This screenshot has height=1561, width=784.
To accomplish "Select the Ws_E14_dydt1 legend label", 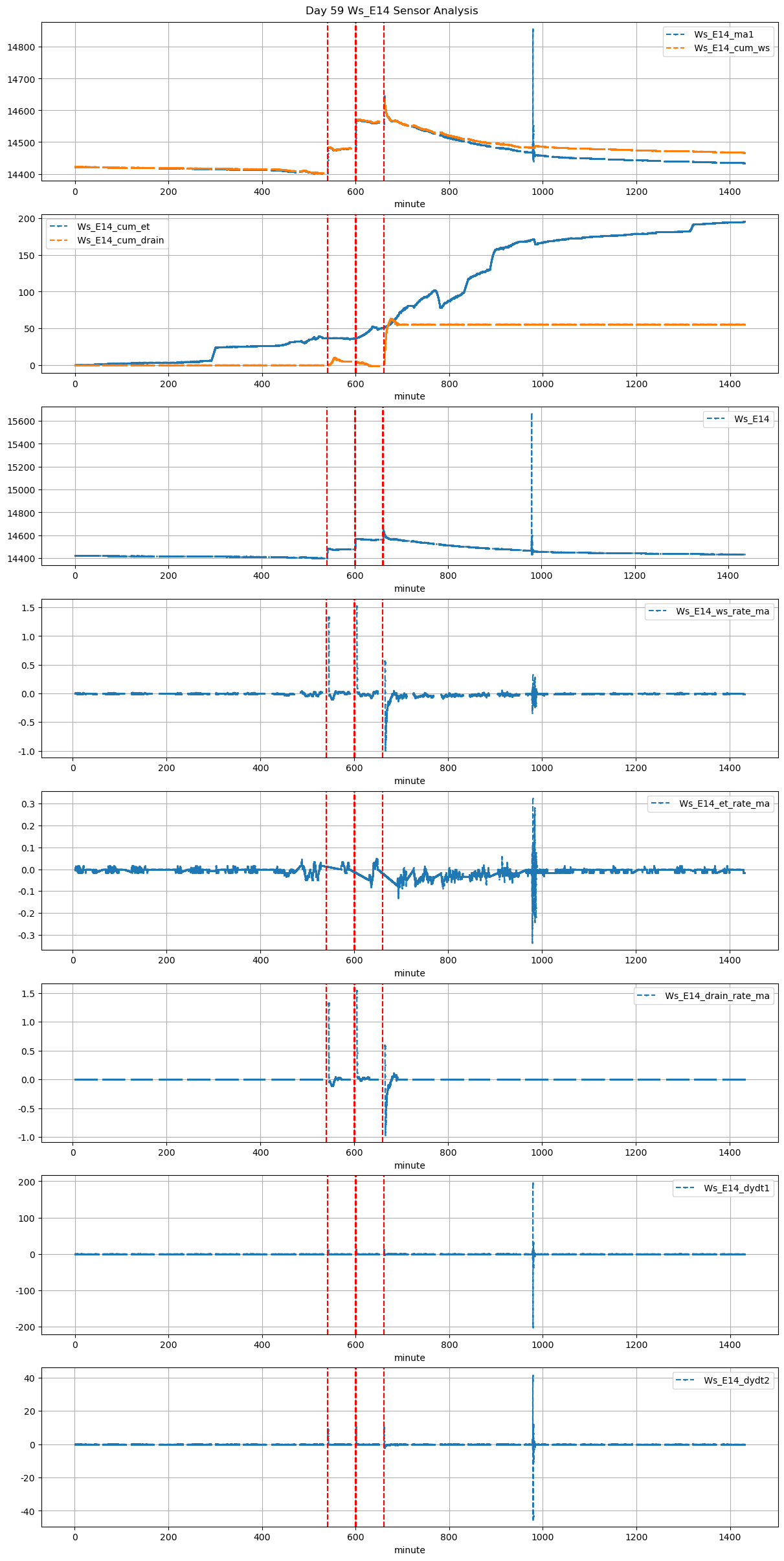I will pyautogui.click(x=736, y=1188).
